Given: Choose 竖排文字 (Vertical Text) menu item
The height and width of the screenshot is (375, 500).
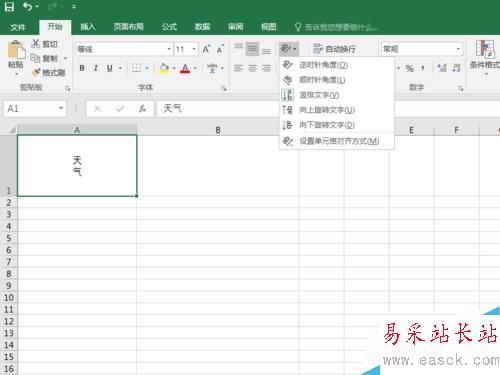Looking at the screenshot, I should pos(337,95).
